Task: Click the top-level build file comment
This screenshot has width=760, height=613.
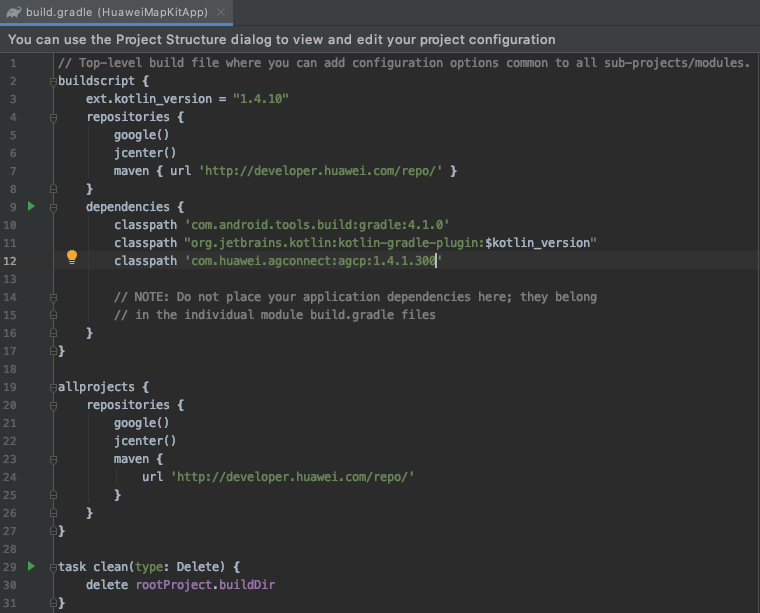Action: 404,63
